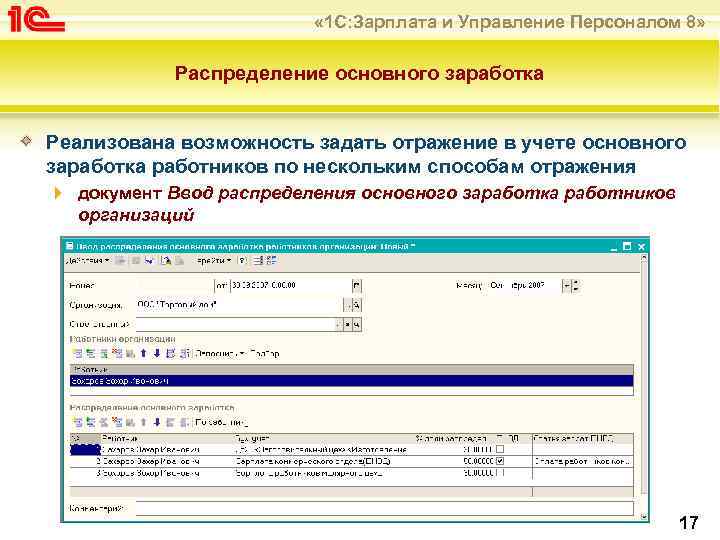The height and width of the screenshot is (540, 720).
Task: Click the add-row icon in the Работники организации toolbar
Action: tap(77, 354)
